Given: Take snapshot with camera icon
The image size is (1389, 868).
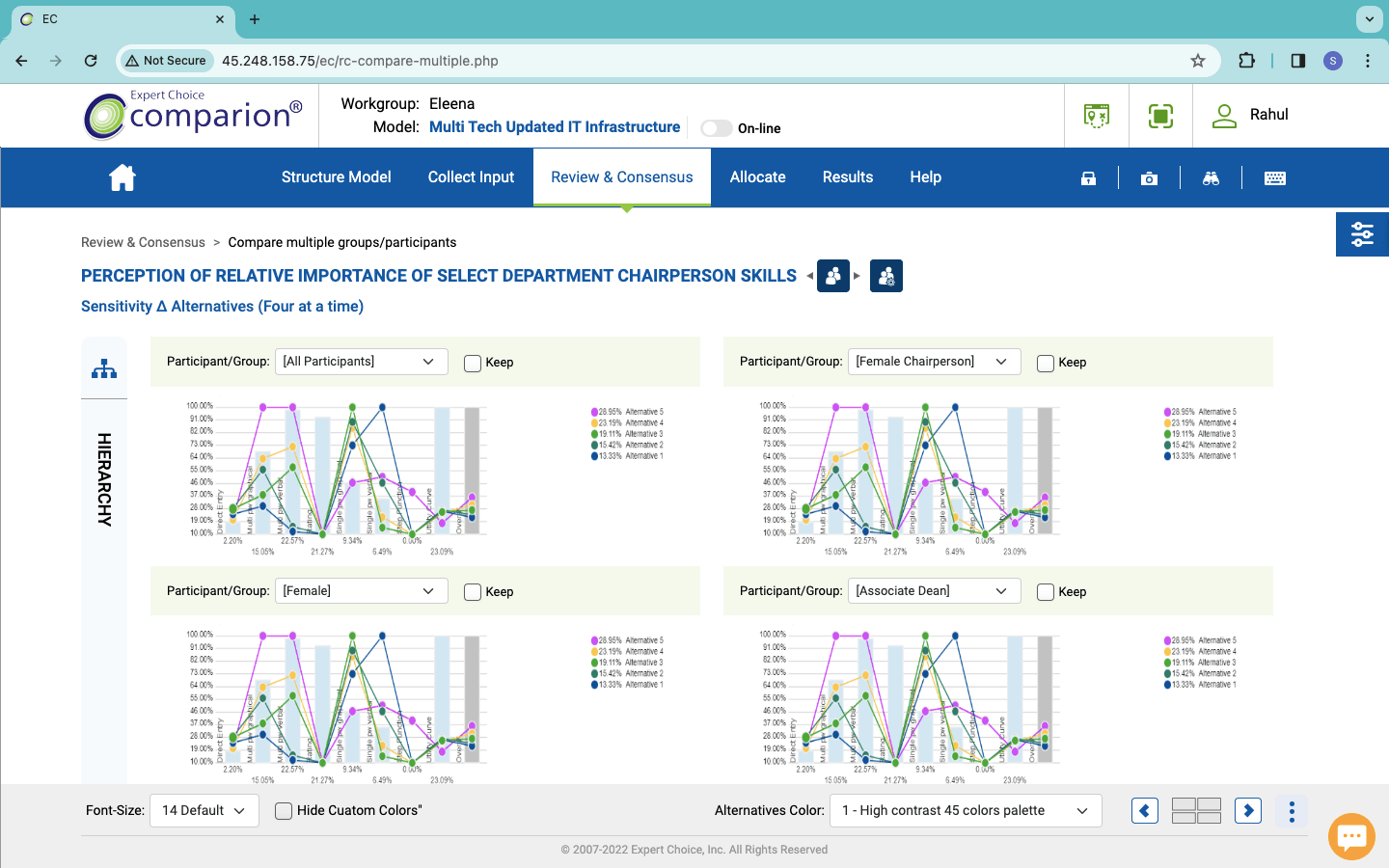Looking at the screenshot, I should pyautogui.click(x=1149, y=178).
